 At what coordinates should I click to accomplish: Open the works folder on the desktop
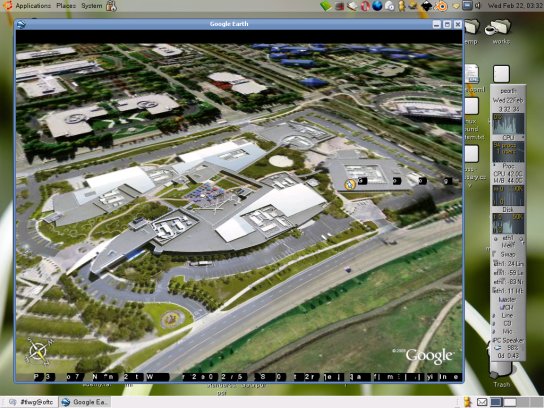click(x=499, y=32)
